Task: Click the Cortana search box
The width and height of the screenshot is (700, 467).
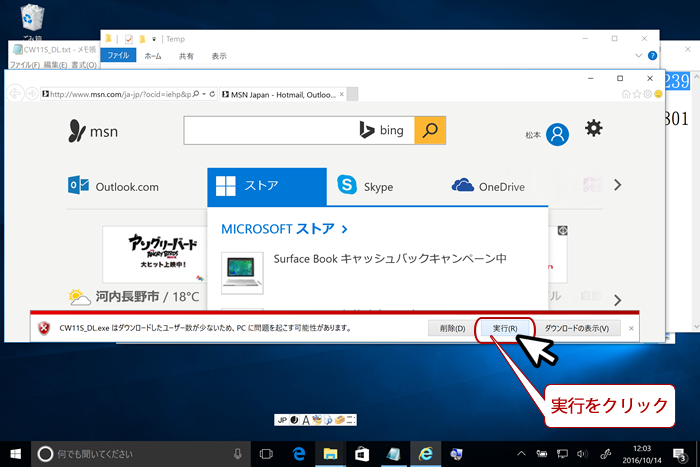Action: click(141, 454)
